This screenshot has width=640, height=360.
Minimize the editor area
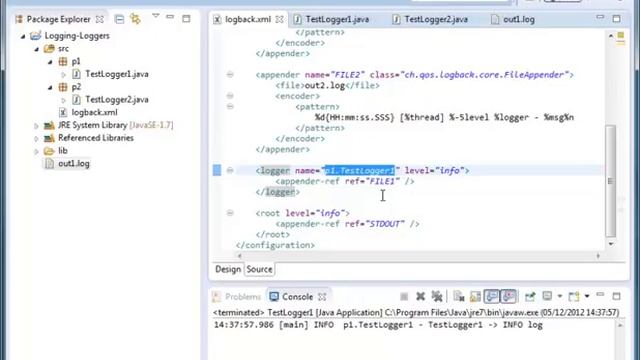tap(600, 18)
